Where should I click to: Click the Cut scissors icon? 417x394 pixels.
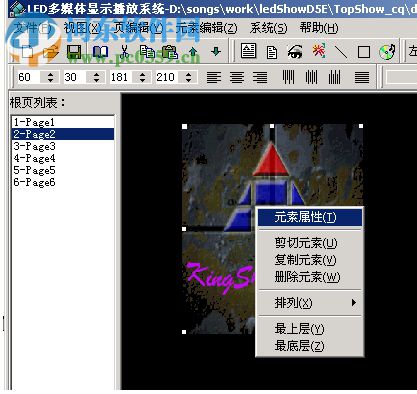124,52
